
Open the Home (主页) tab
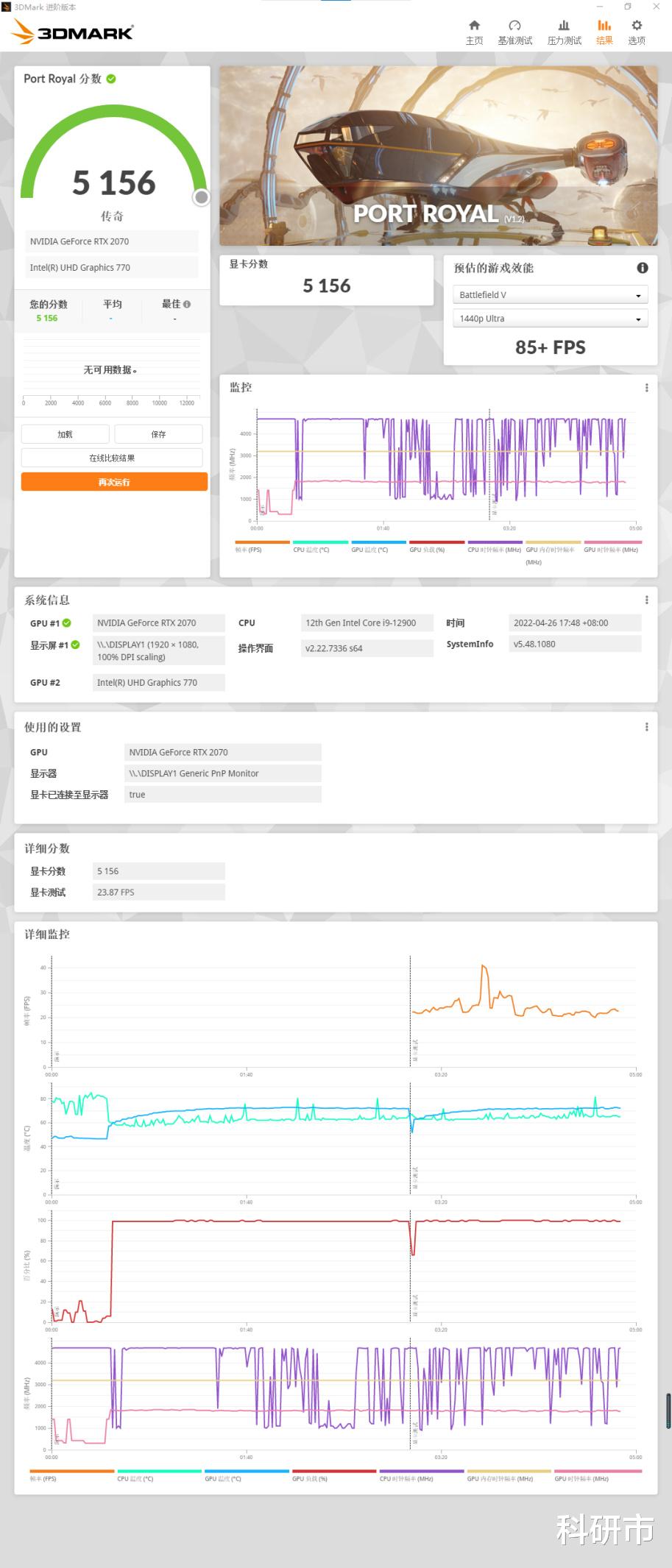coord(474,32)
